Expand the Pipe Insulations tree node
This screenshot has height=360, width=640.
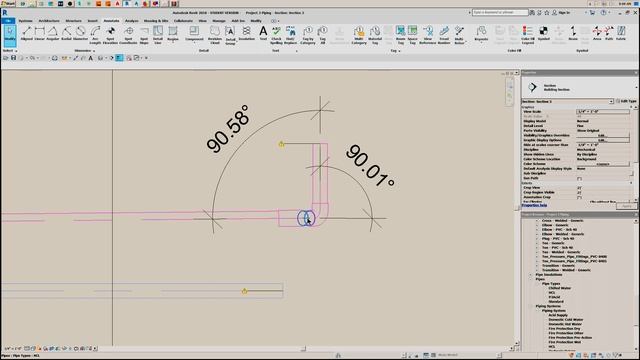(x=531, y=275)
